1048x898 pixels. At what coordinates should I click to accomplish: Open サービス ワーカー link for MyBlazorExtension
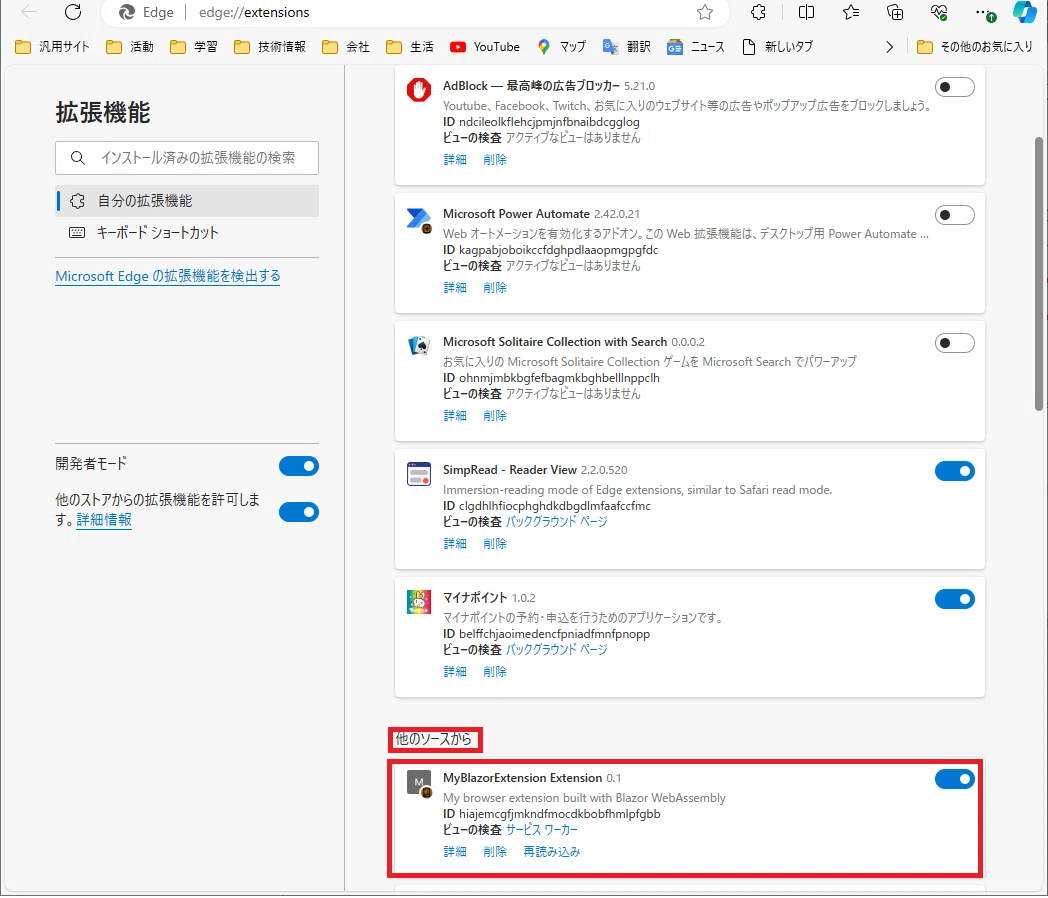pyautogui.click(x=541, y=830)
